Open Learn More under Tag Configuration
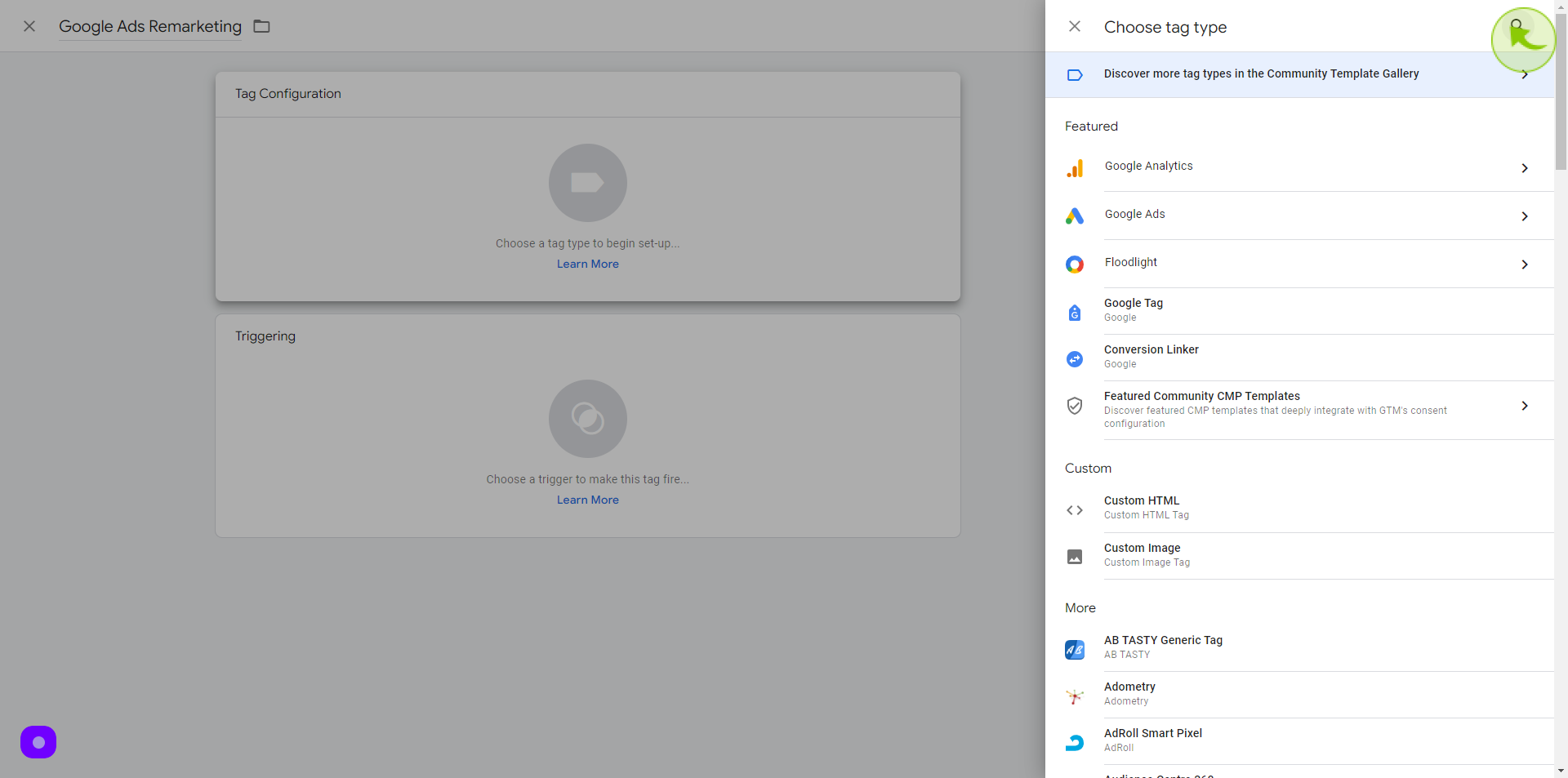The height and width of the screenshot is (778, 1568). (588, 264)
